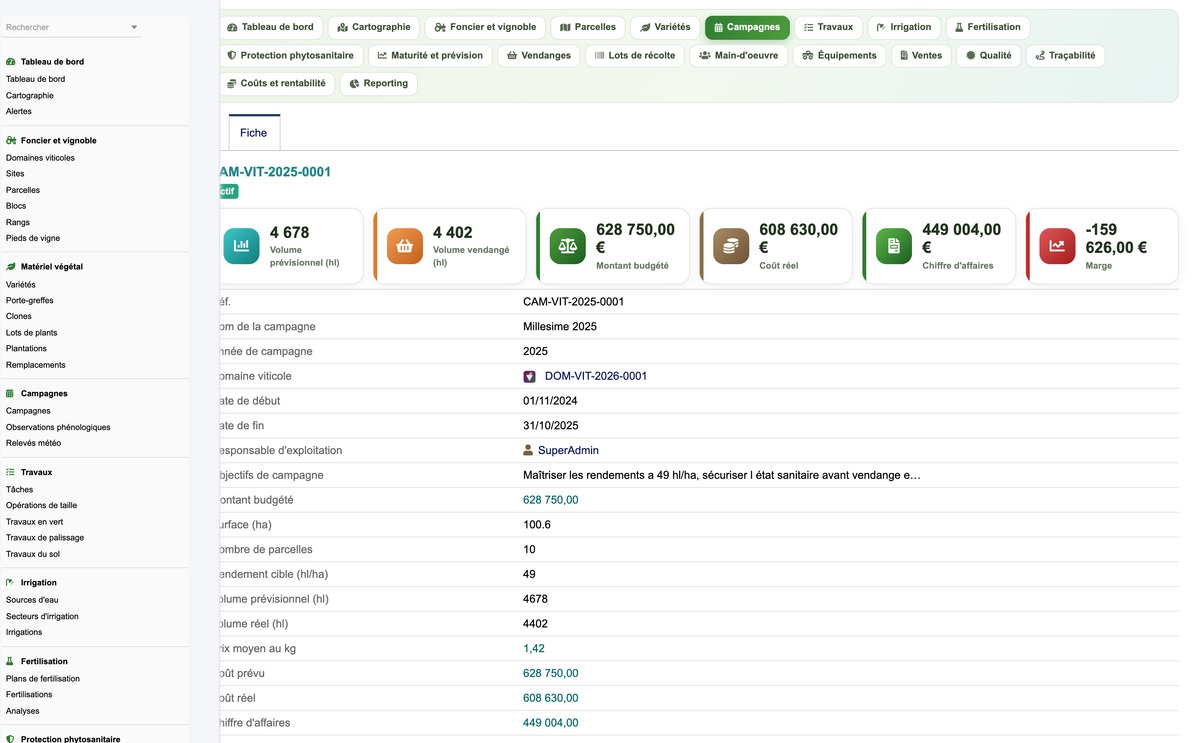
Task: Click the Coût réel coins icon
Action: pyautogui.click(x=731, y=246)
